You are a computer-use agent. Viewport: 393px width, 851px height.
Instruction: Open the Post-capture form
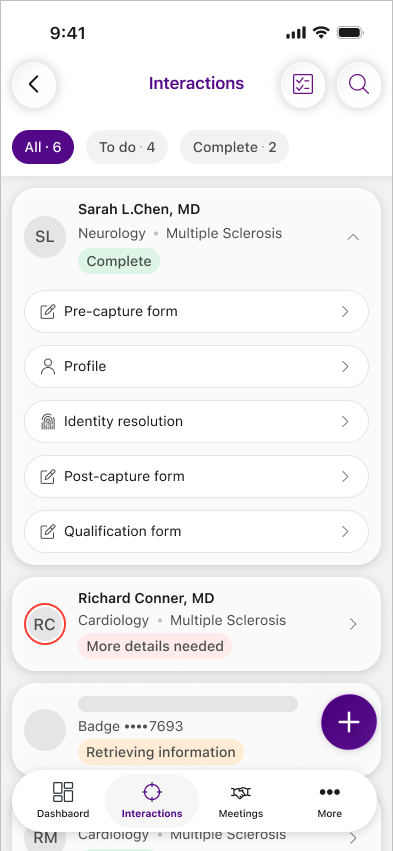196,477
